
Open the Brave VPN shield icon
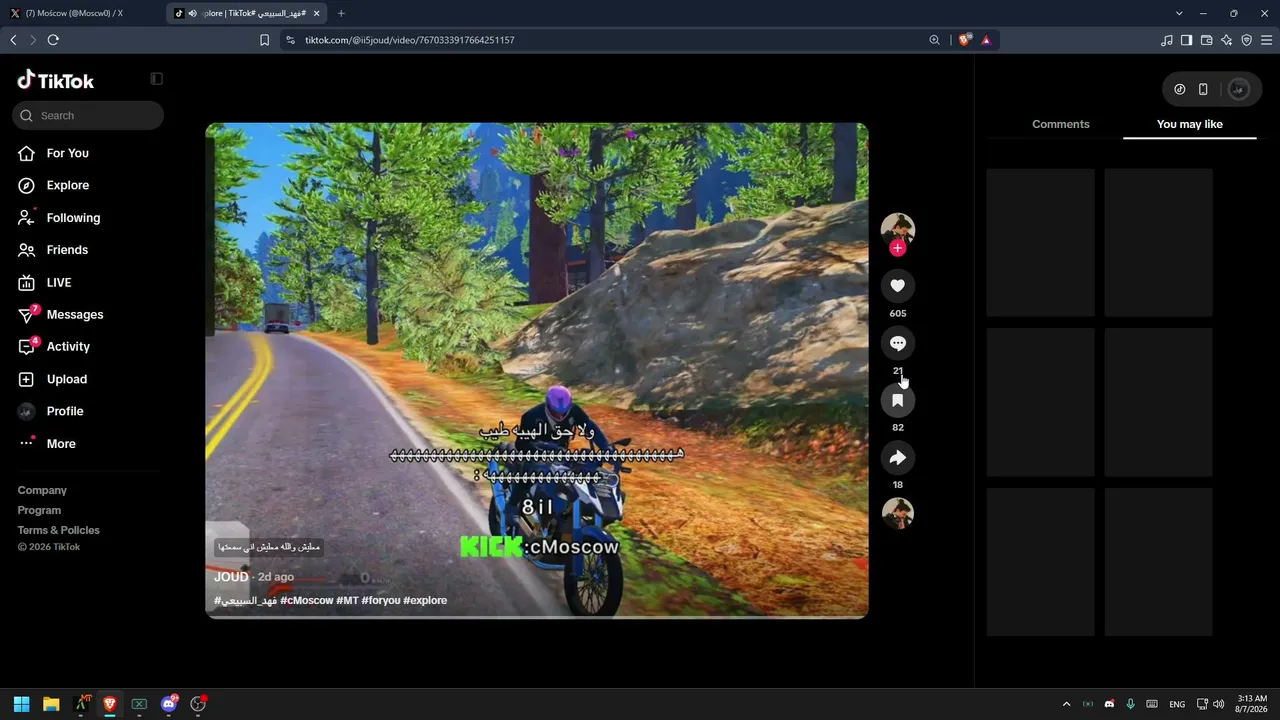click(1246, 40)
